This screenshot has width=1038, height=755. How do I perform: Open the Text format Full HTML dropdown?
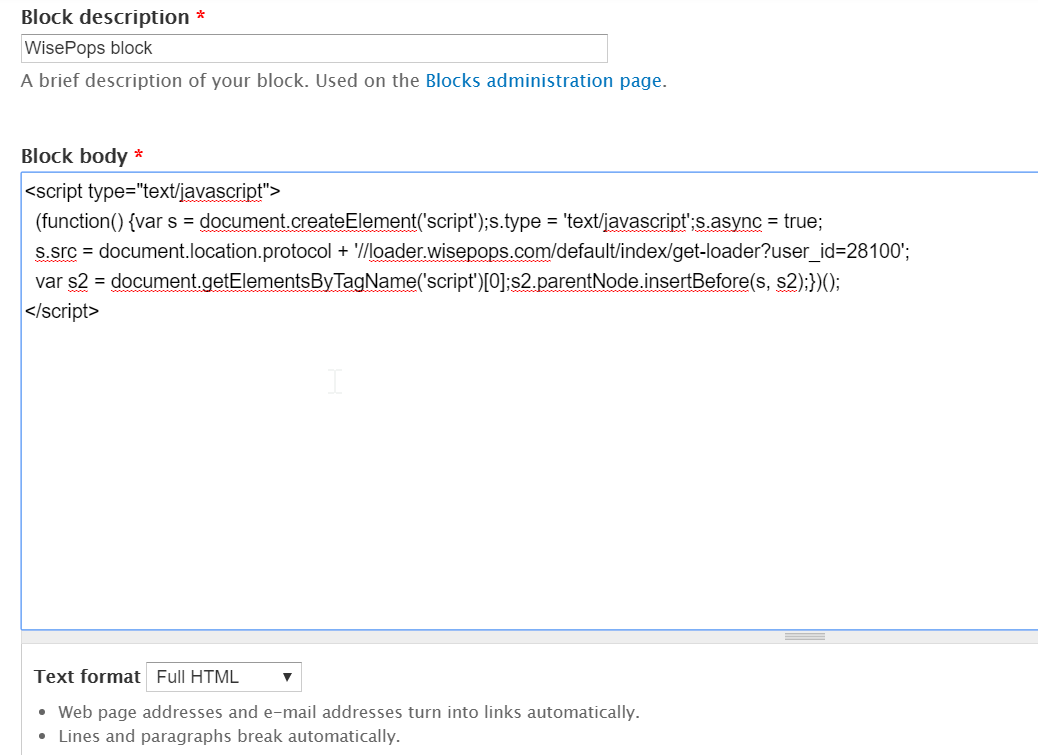(224, 677)
